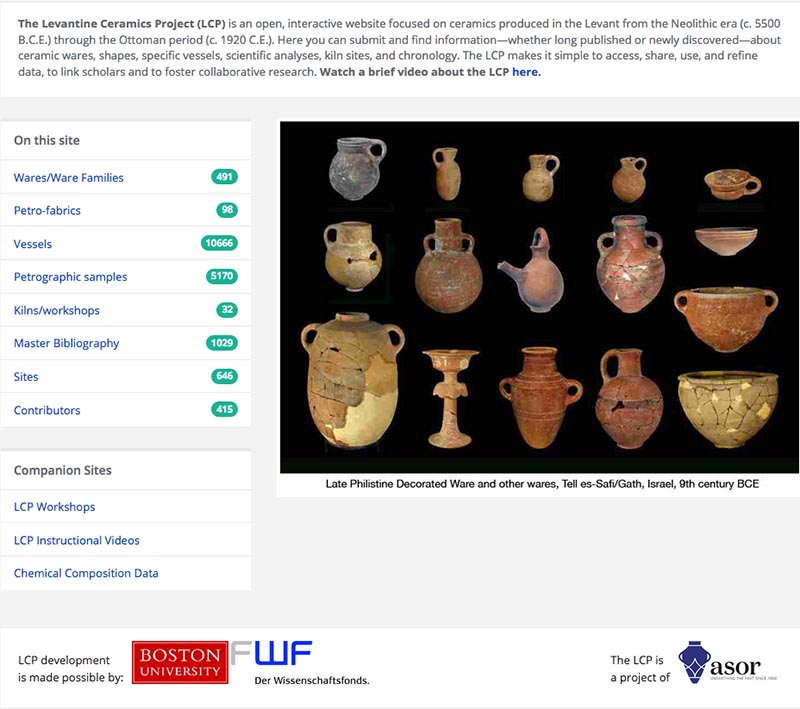Click the 646 Sites count badge
Viewport: 800px width, 709px height.
coord(224,376)
